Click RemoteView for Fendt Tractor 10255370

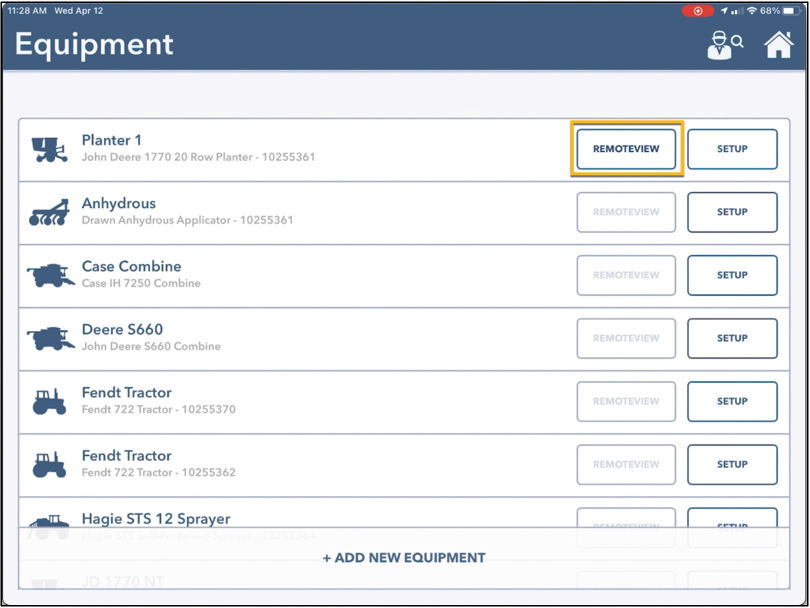pos(626,401)
